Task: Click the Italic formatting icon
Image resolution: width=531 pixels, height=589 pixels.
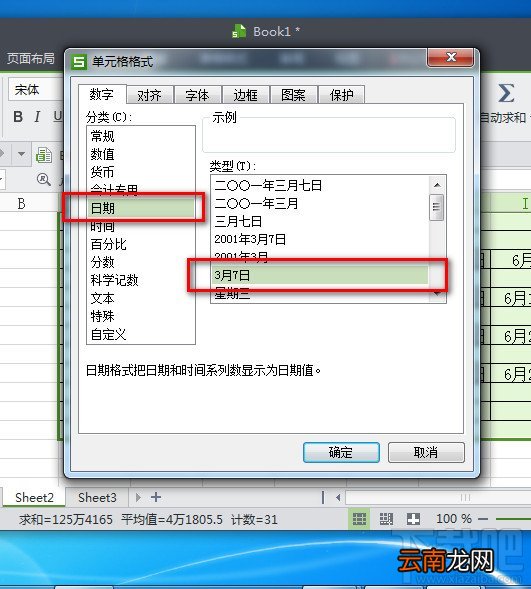Action: tap(37, 116)
